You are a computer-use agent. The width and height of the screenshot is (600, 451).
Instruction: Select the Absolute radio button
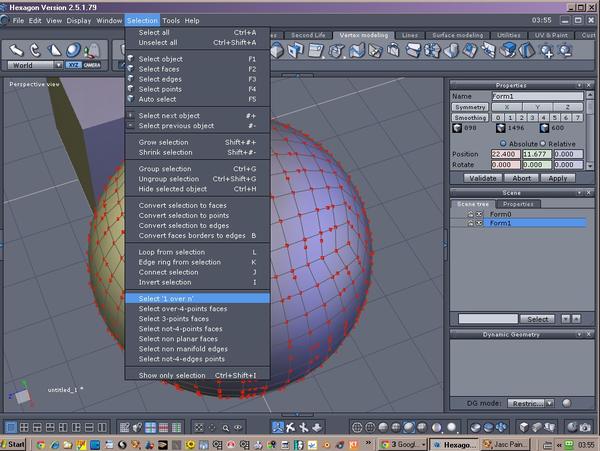pos(503,143)
